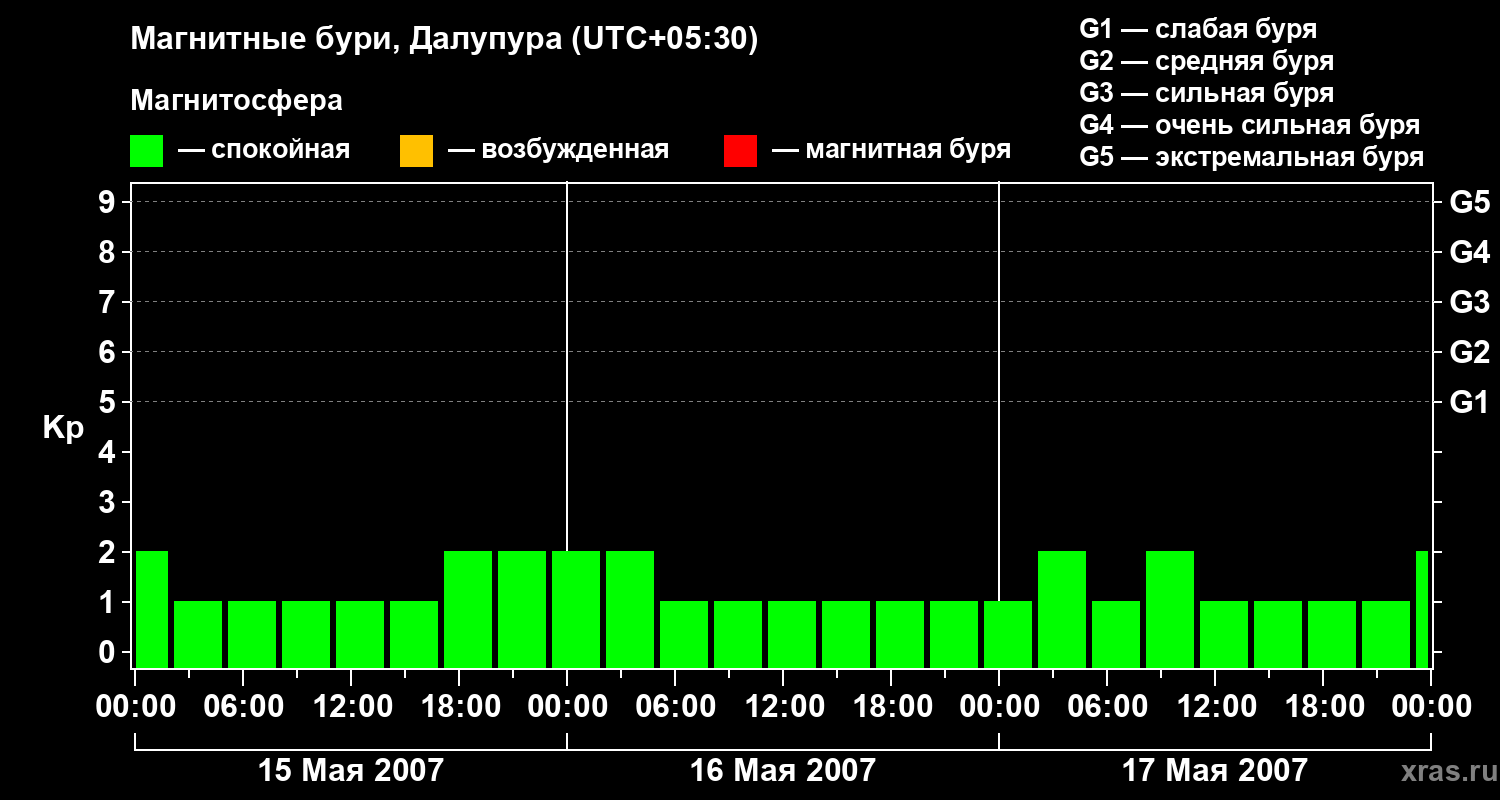The height and width of the screenshot is (800, 1500).
Task: Click the orange 'возбужденная' legend swatch
Action: click(x=416, y=150)
